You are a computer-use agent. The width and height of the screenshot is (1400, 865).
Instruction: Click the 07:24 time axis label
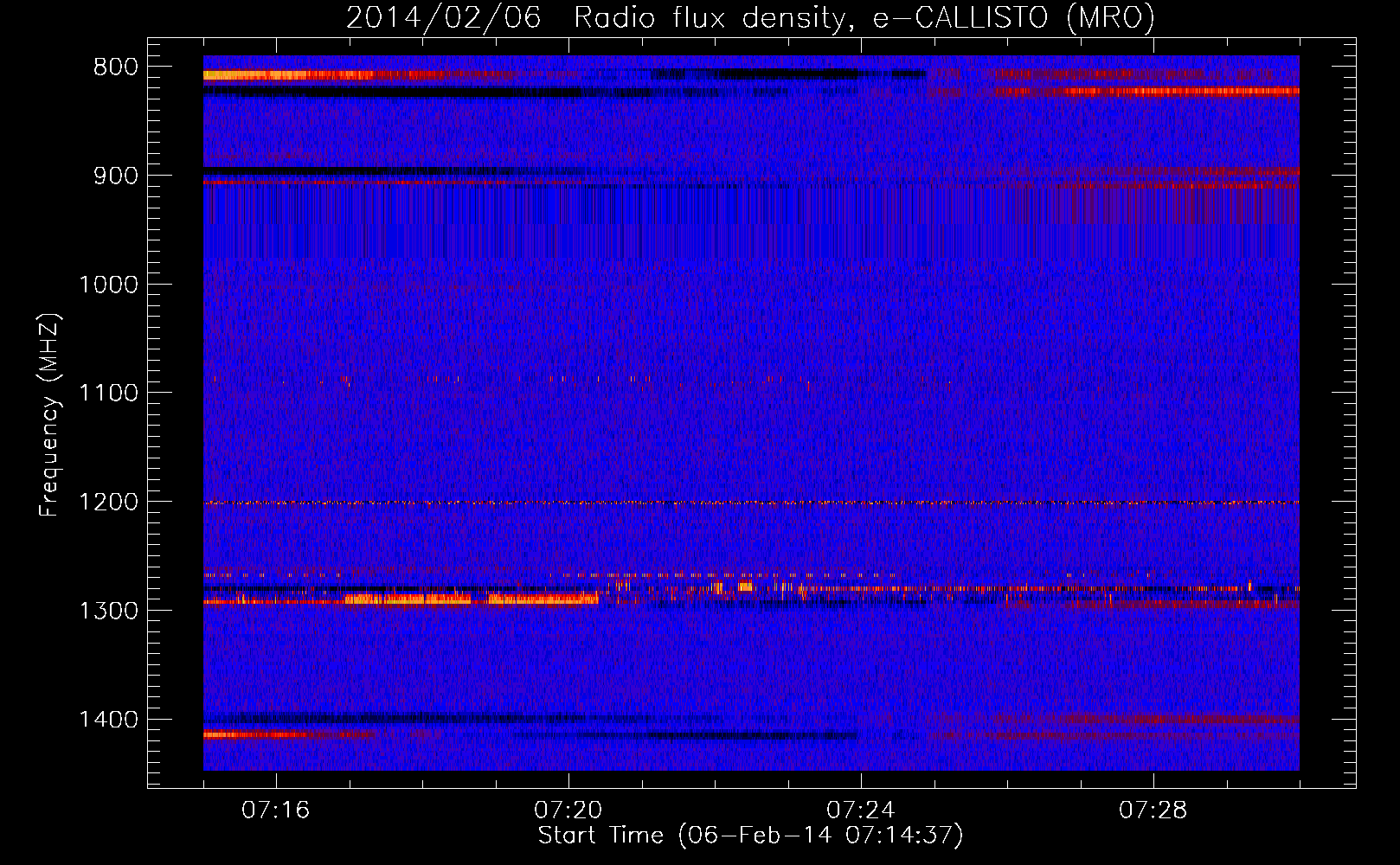860,811
